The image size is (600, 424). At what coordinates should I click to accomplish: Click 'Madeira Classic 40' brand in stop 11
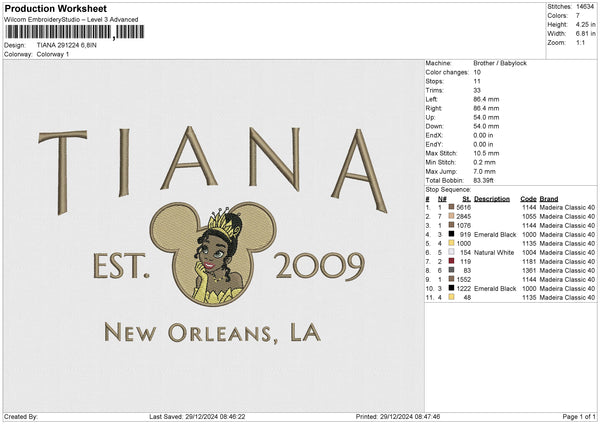(567, 298)
